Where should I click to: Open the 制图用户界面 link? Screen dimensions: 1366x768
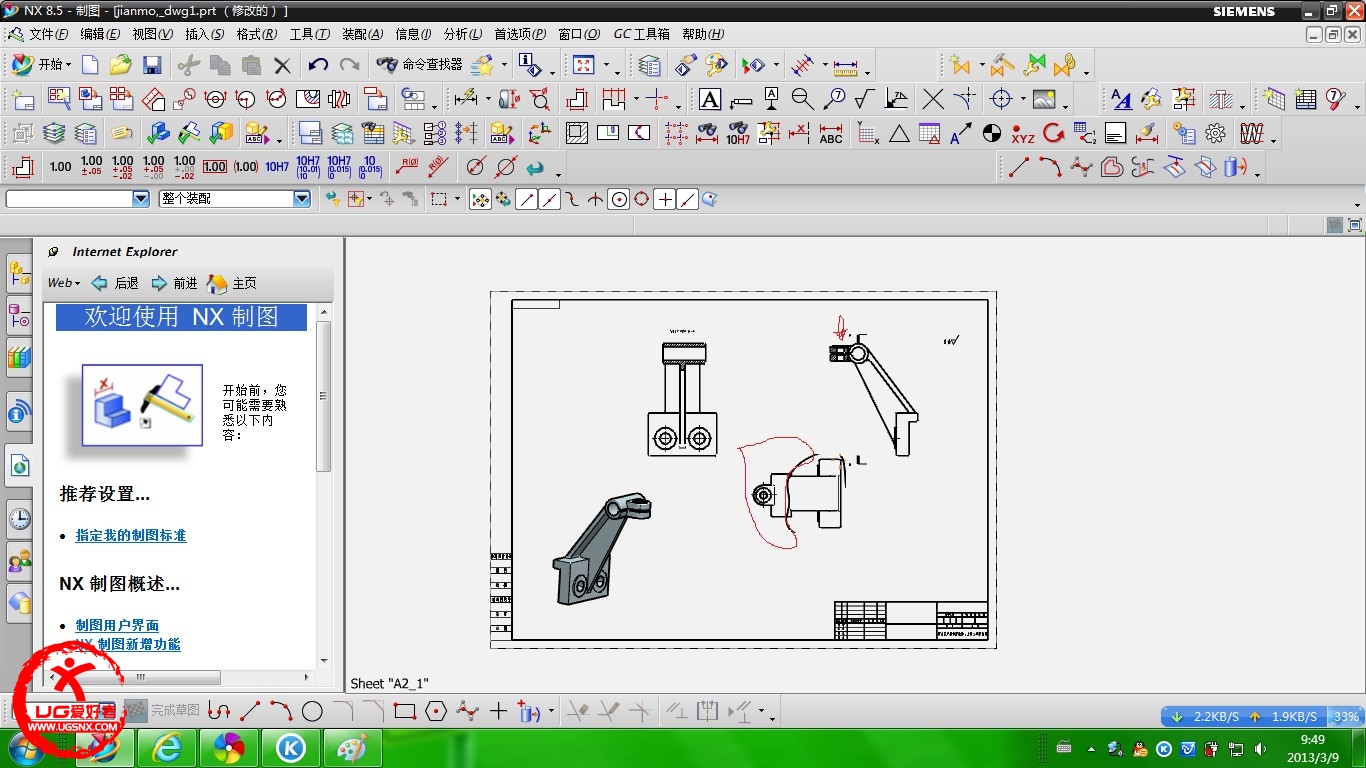[117, 626]
